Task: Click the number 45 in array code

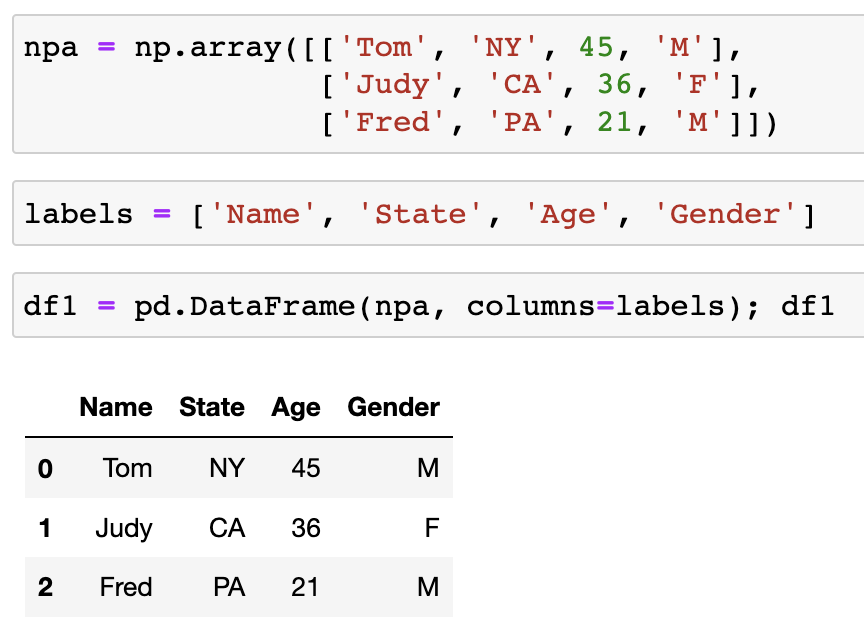Action: pos(596,47)
